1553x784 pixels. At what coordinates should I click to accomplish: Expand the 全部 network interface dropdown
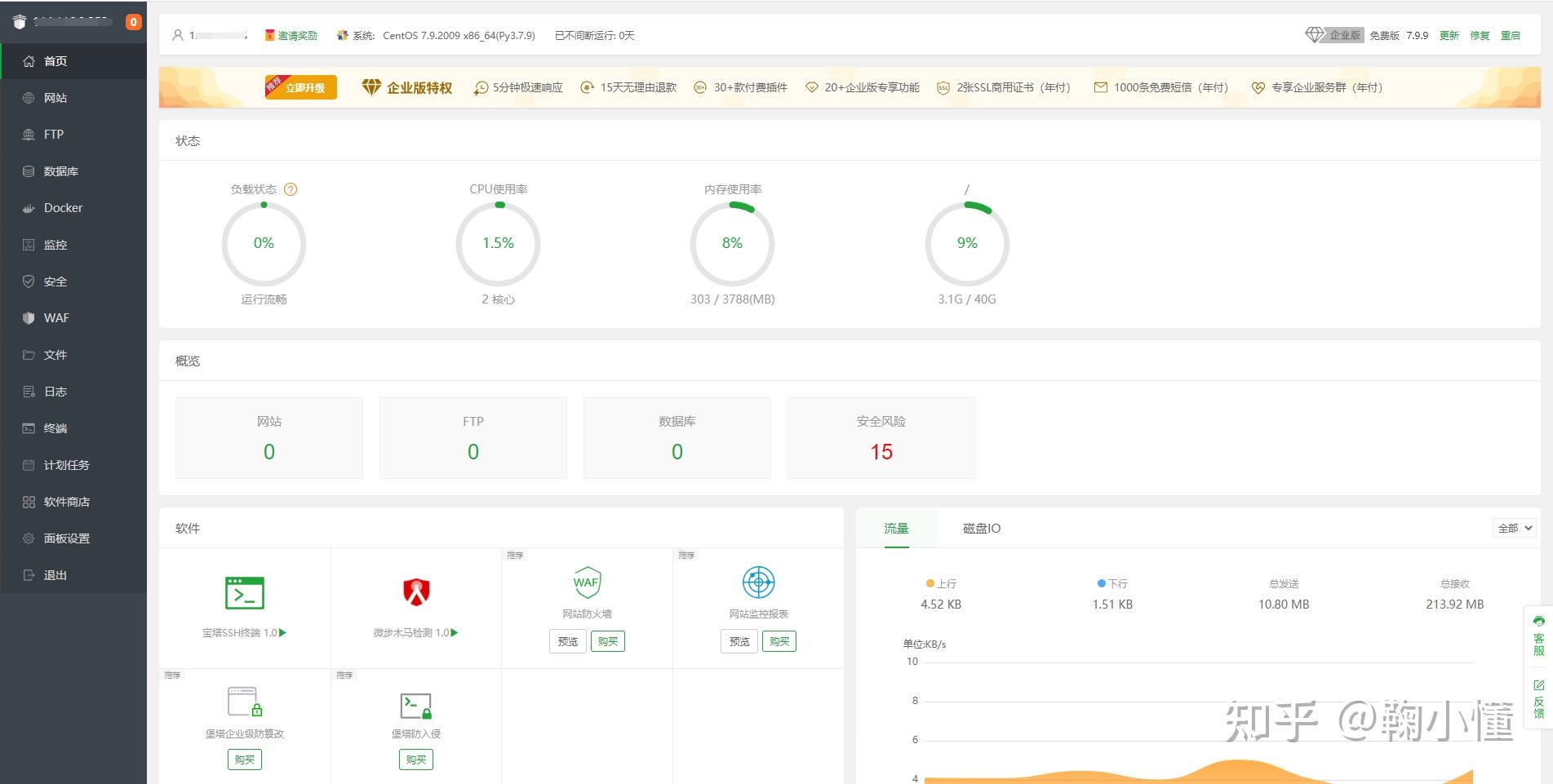(1515, 528)
